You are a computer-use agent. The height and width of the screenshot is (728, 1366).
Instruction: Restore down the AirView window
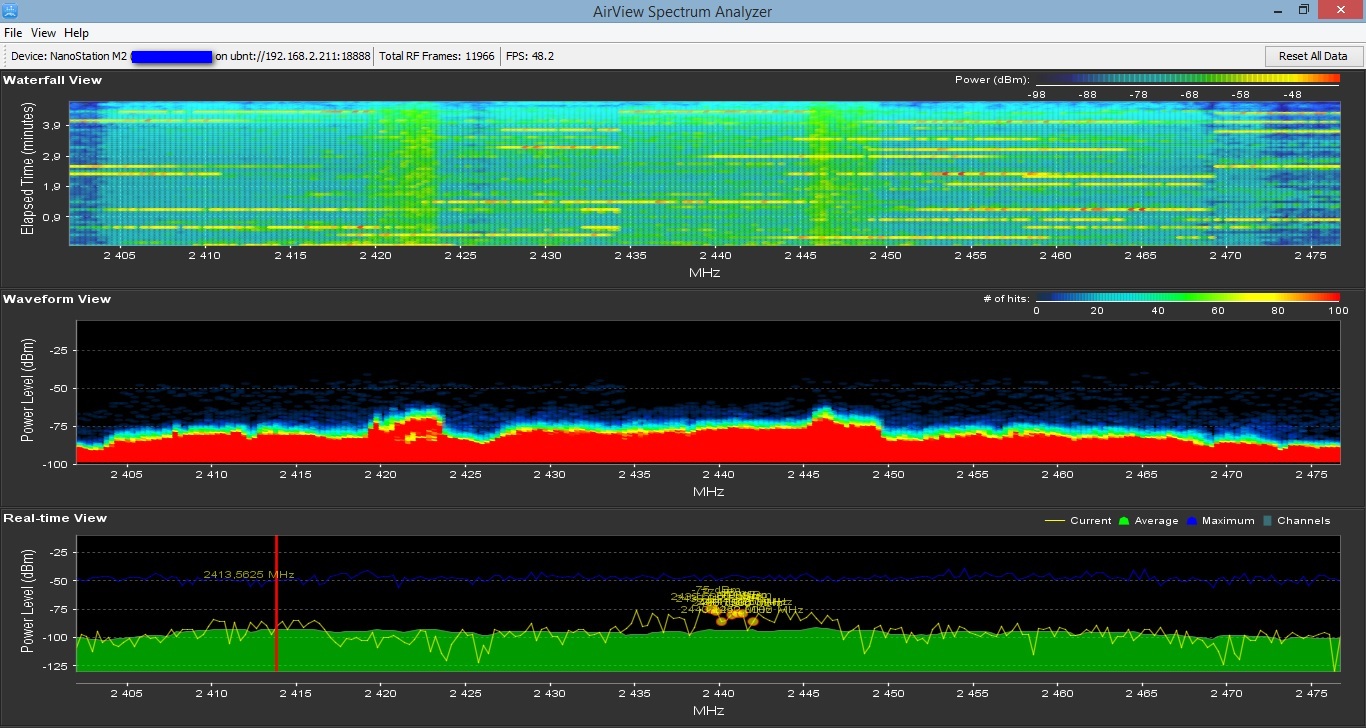tap(1304, 9)
